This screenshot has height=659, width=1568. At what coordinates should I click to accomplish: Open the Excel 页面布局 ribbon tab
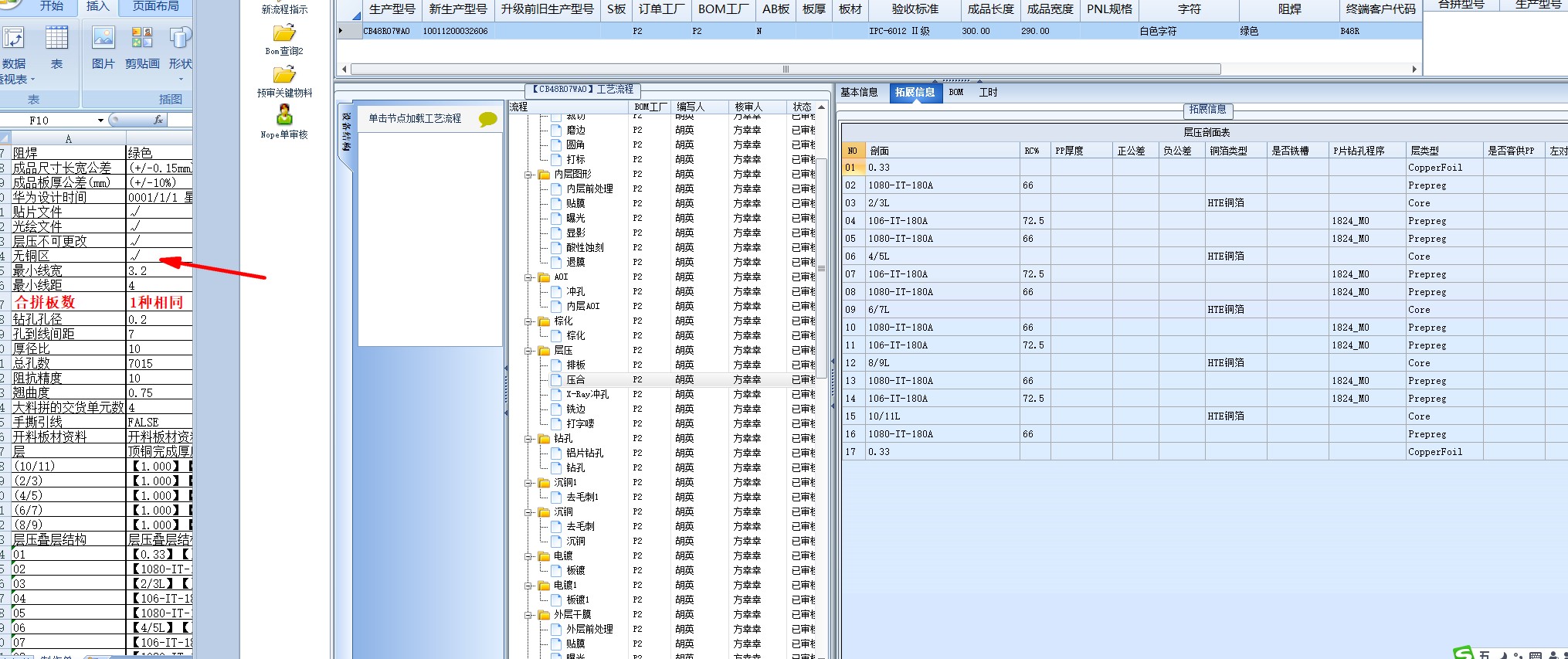156,7
